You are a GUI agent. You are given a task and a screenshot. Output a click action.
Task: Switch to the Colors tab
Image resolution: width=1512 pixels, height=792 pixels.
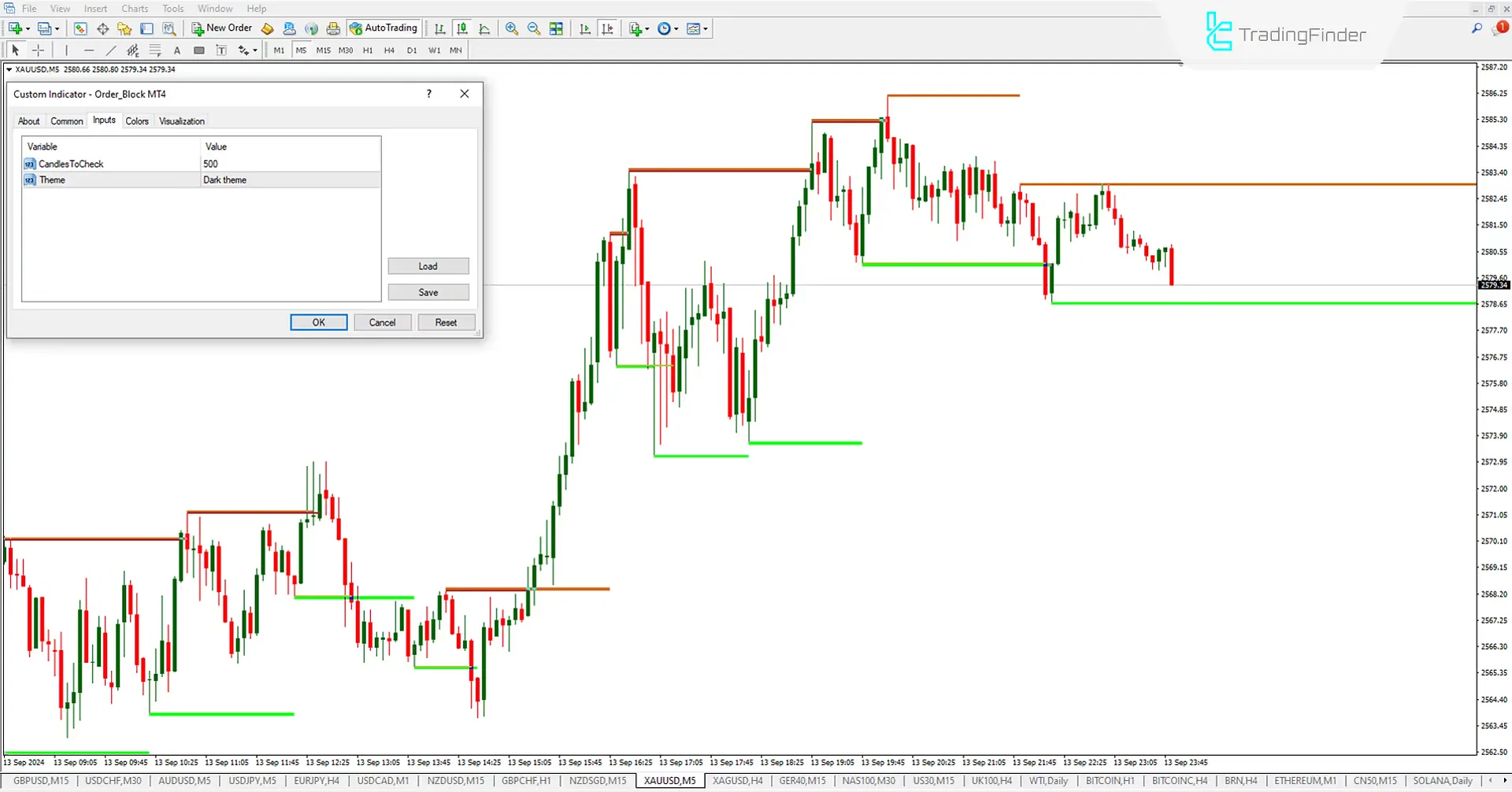coord(137,120)
